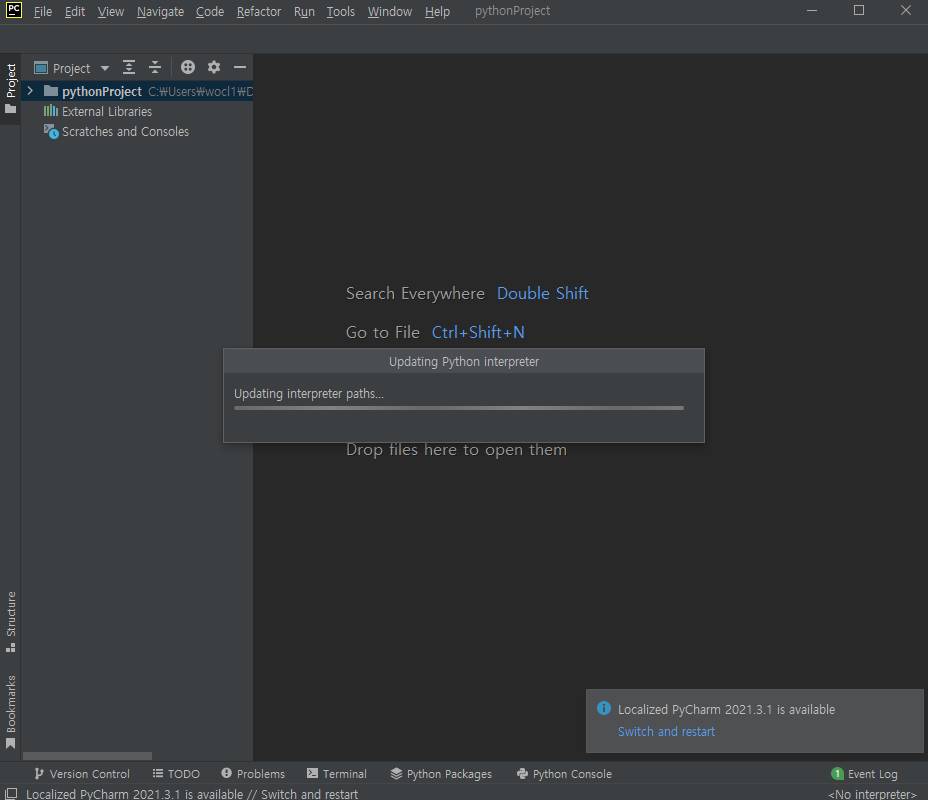This screenshot has width=928, height=800.
Task: Click the Updating interpreter paths progress bar
Action: [x=459, y=408]
